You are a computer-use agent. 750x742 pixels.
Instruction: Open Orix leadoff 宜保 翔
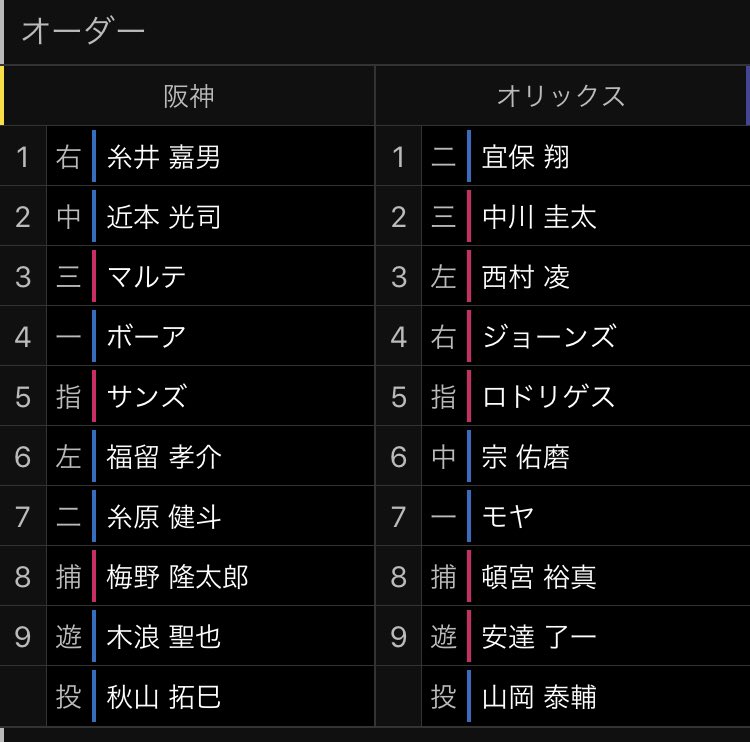click(563, 156)
